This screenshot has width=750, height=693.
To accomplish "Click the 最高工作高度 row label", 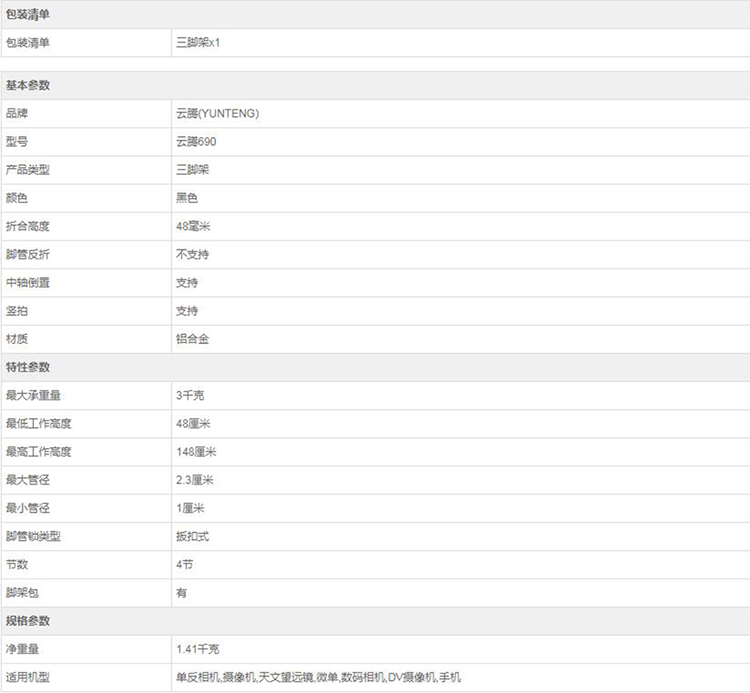I will tap(39, 452).
